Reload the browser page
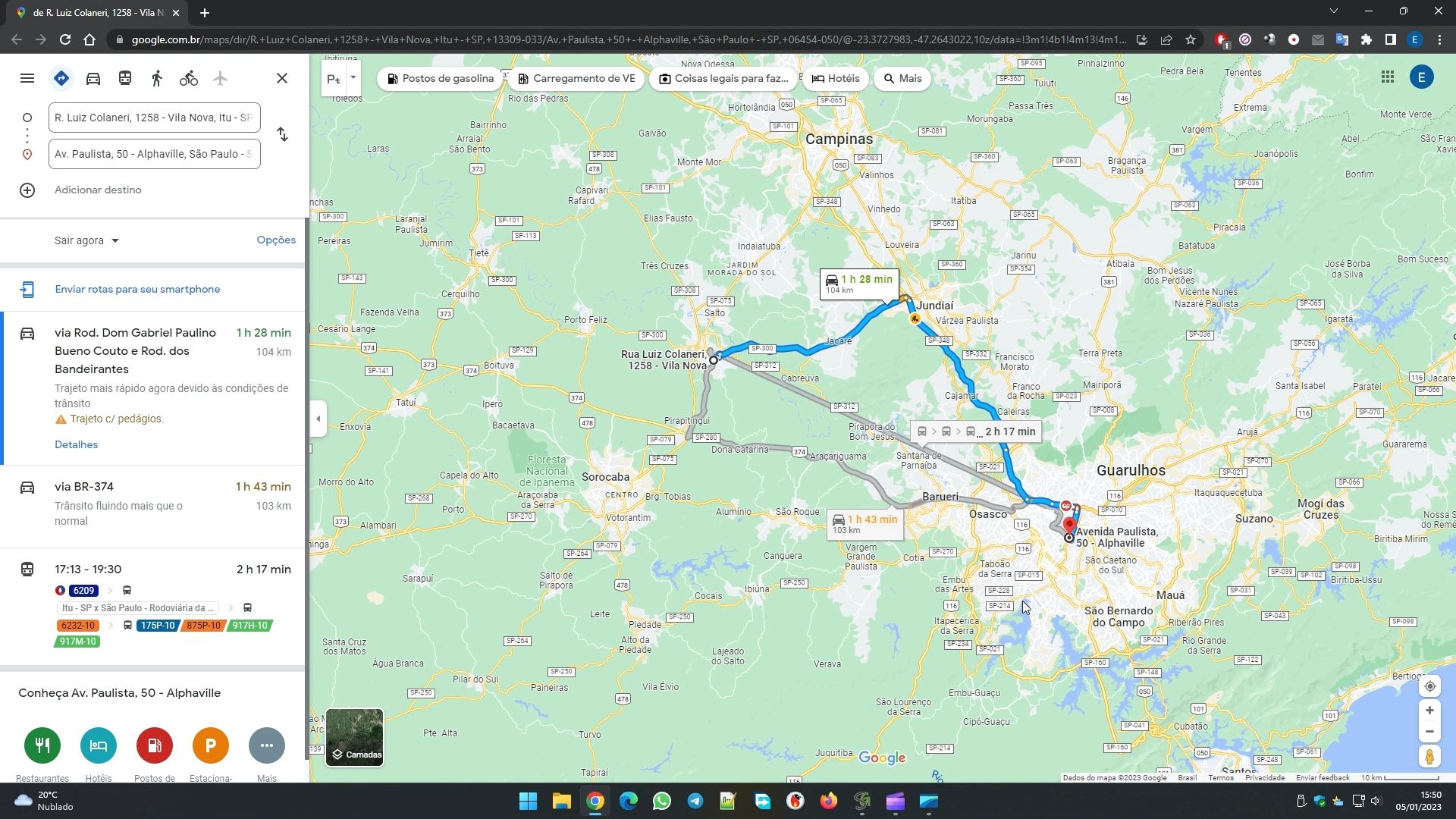This screenshot has height=819, width=1456. tap(65, 39)
